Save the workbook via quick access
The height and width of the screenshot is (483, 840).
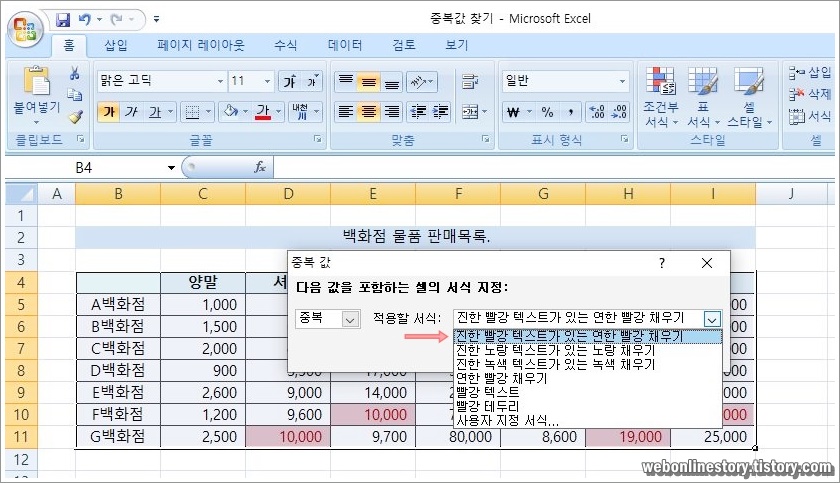[63, 20]
